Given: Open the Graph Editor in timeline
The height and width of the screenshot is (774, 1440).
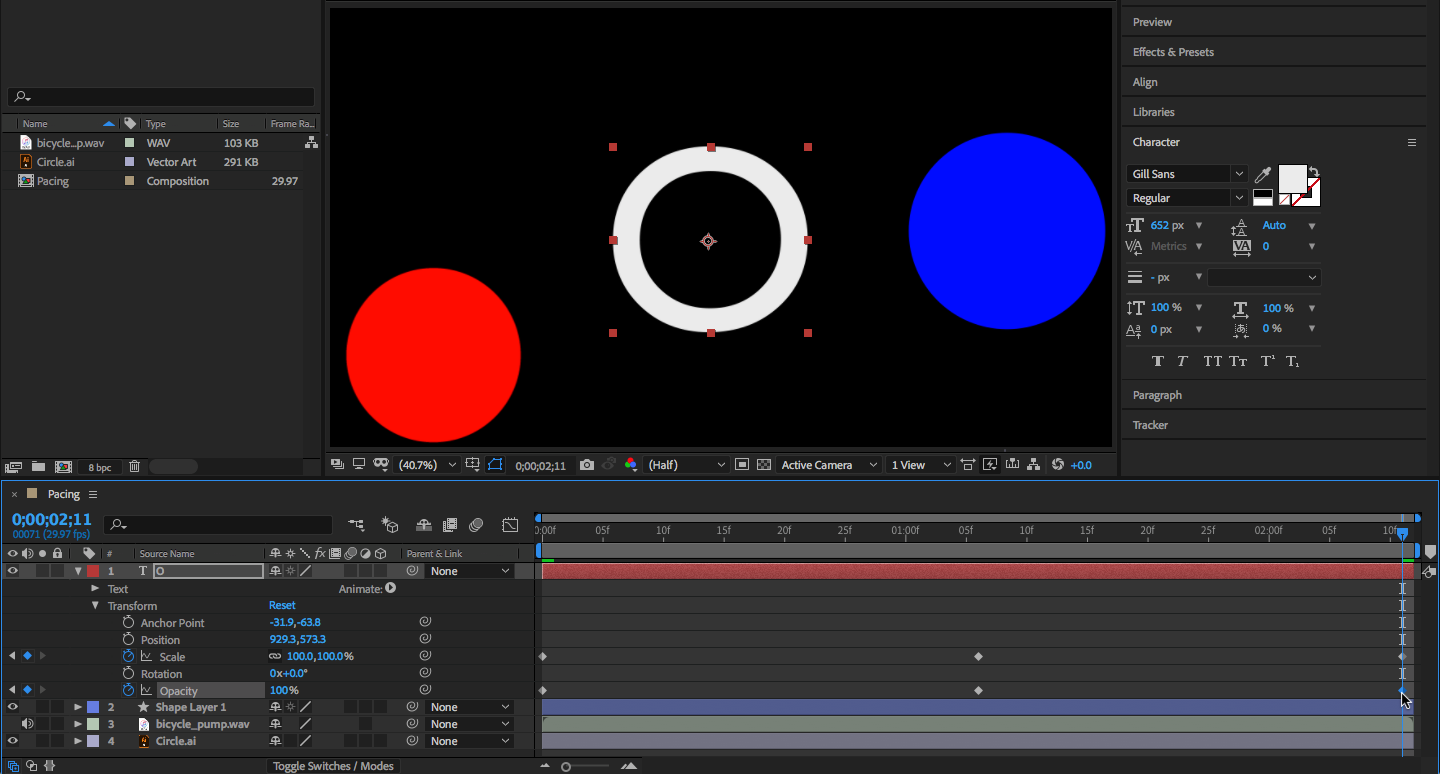Looking at the screenshot, I should click(x=510, y=525).
